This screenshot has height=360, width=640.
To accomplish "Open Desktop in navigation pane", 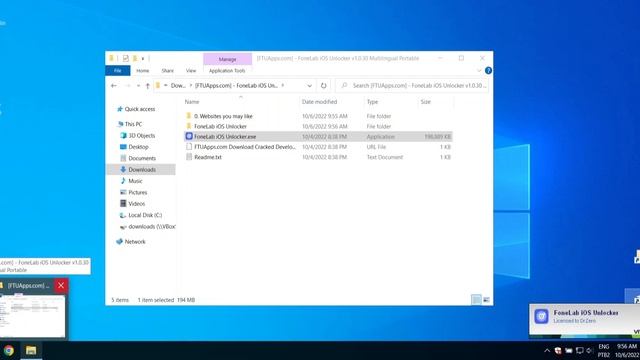I will [138, 147].
